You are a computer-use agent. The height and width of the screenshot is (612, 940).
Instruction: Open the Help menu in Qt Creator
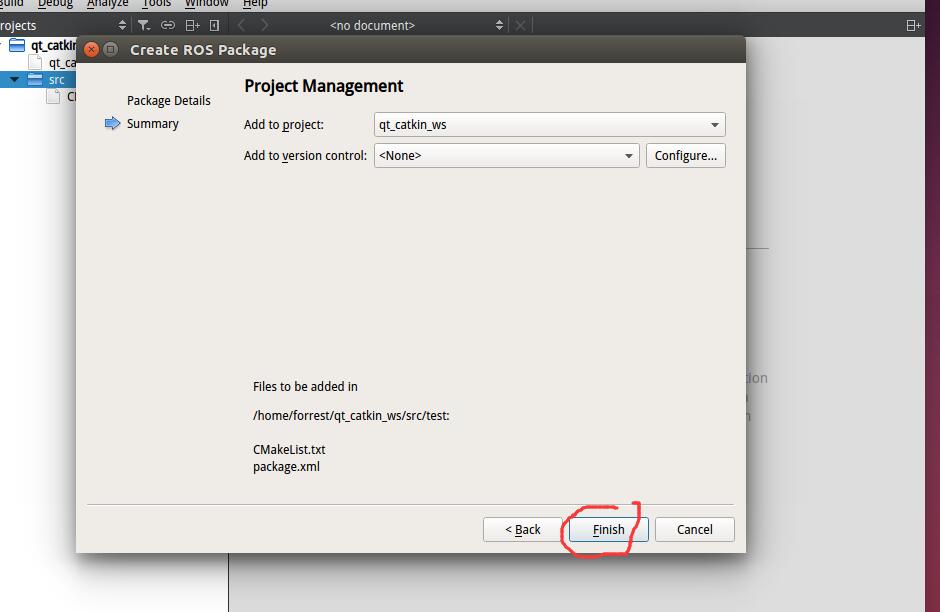255,4
